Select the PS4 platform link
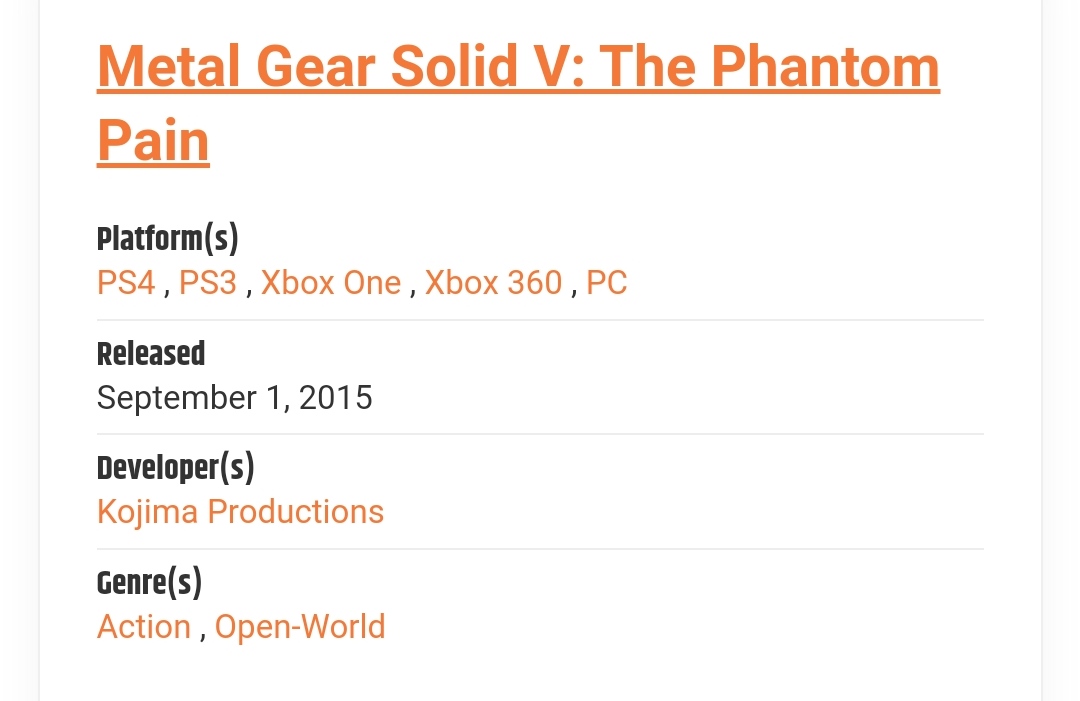 click(x=126, y=283)
